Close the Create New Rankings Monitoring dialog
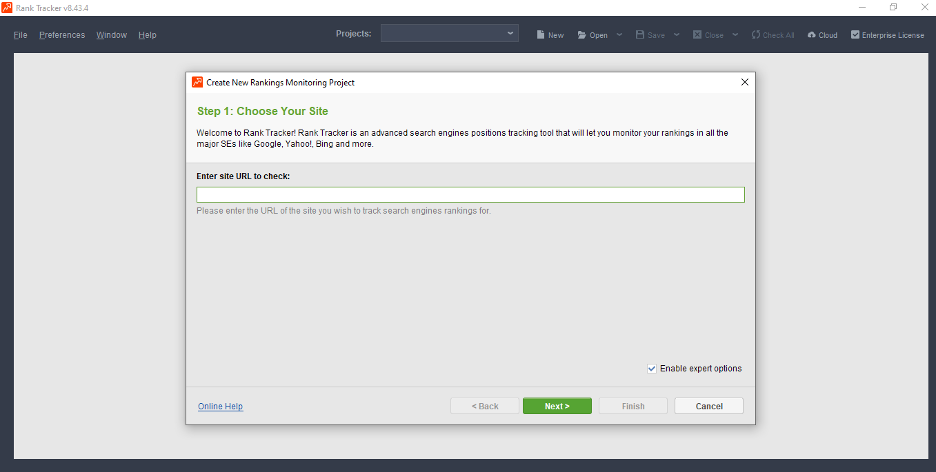 pos(744,82)
